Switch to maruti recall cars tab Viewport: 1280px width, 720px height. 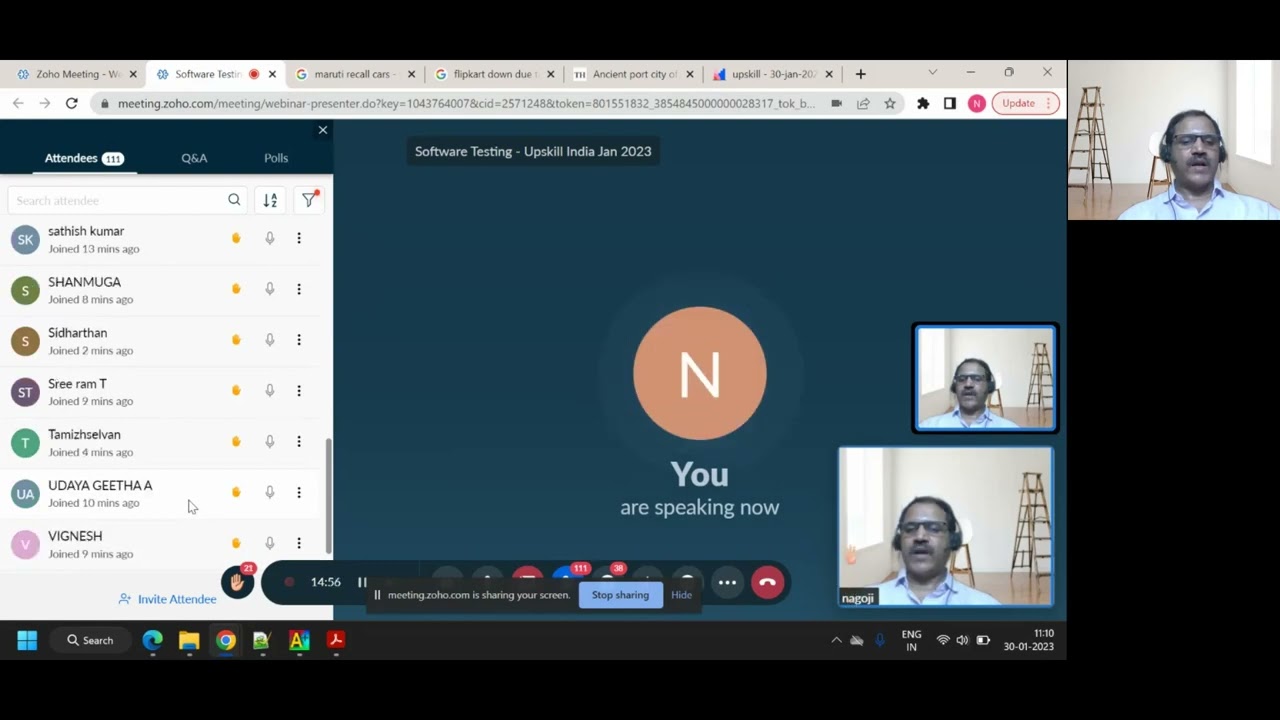(355, 74)
